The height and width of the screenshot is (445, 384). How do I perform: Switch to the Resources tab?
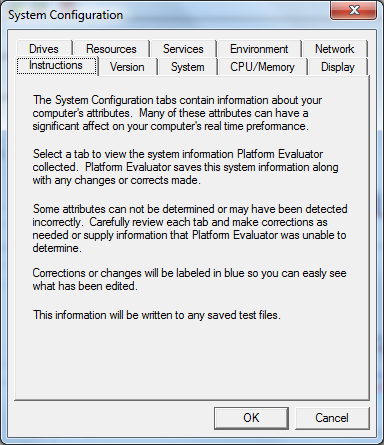[x=111, y=49]
